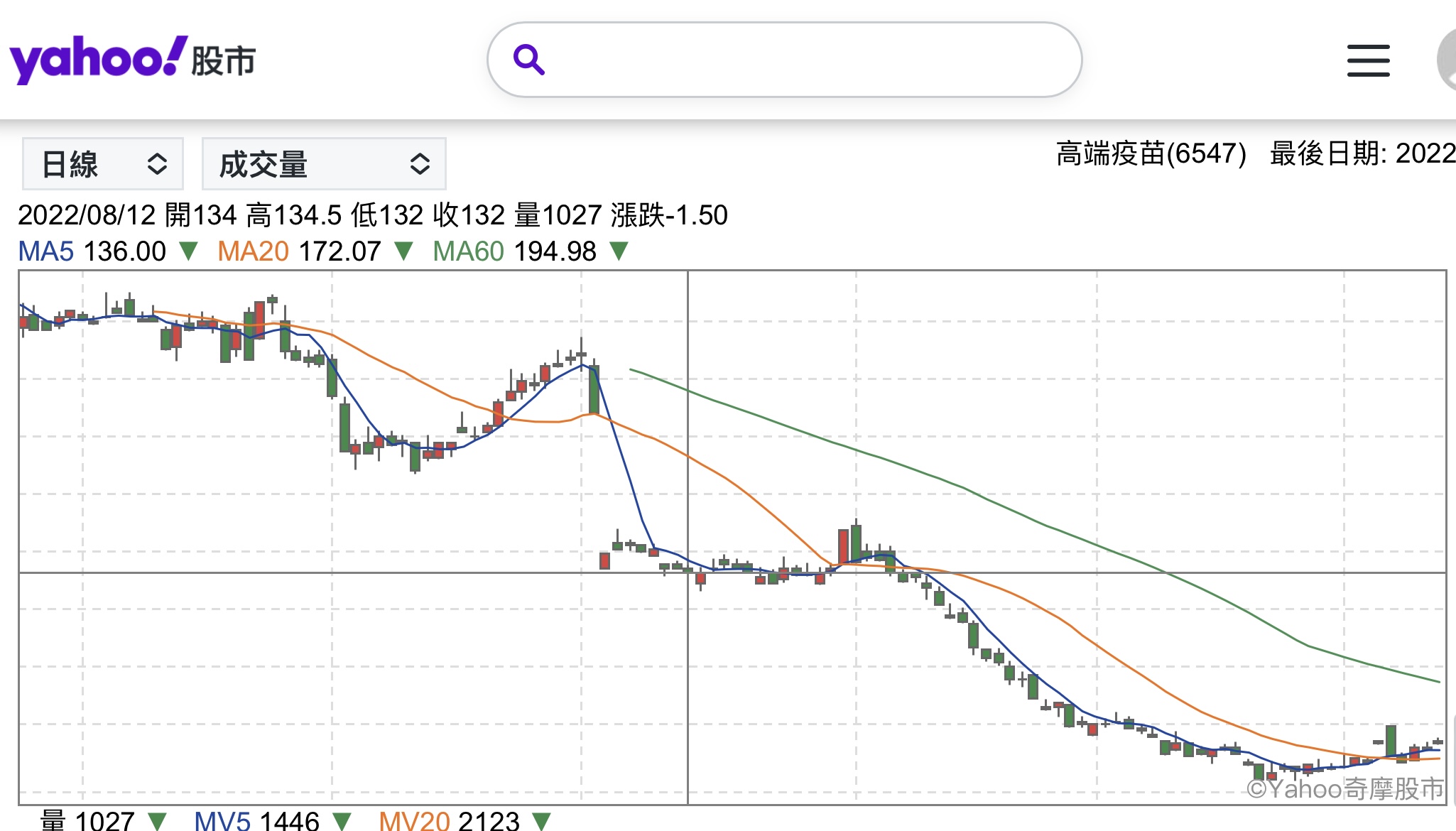The height and width of the screenshot is (831, 1456).
Task: Click the purple magnifier search icon
Action: pos(528,60)
